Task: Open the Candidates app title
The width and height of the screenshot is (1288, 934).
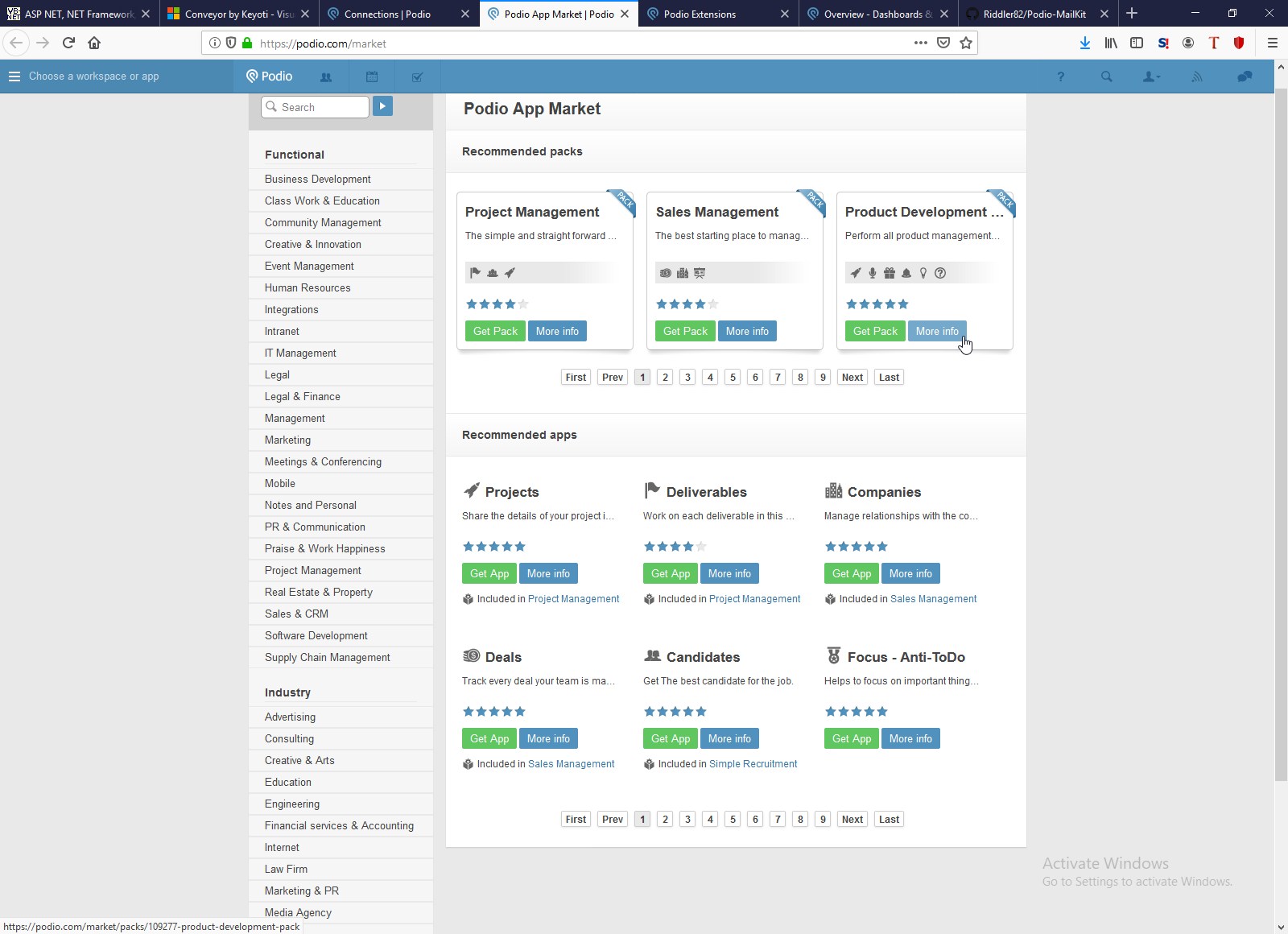Action: pyautogui.click(x=703, y=657)
